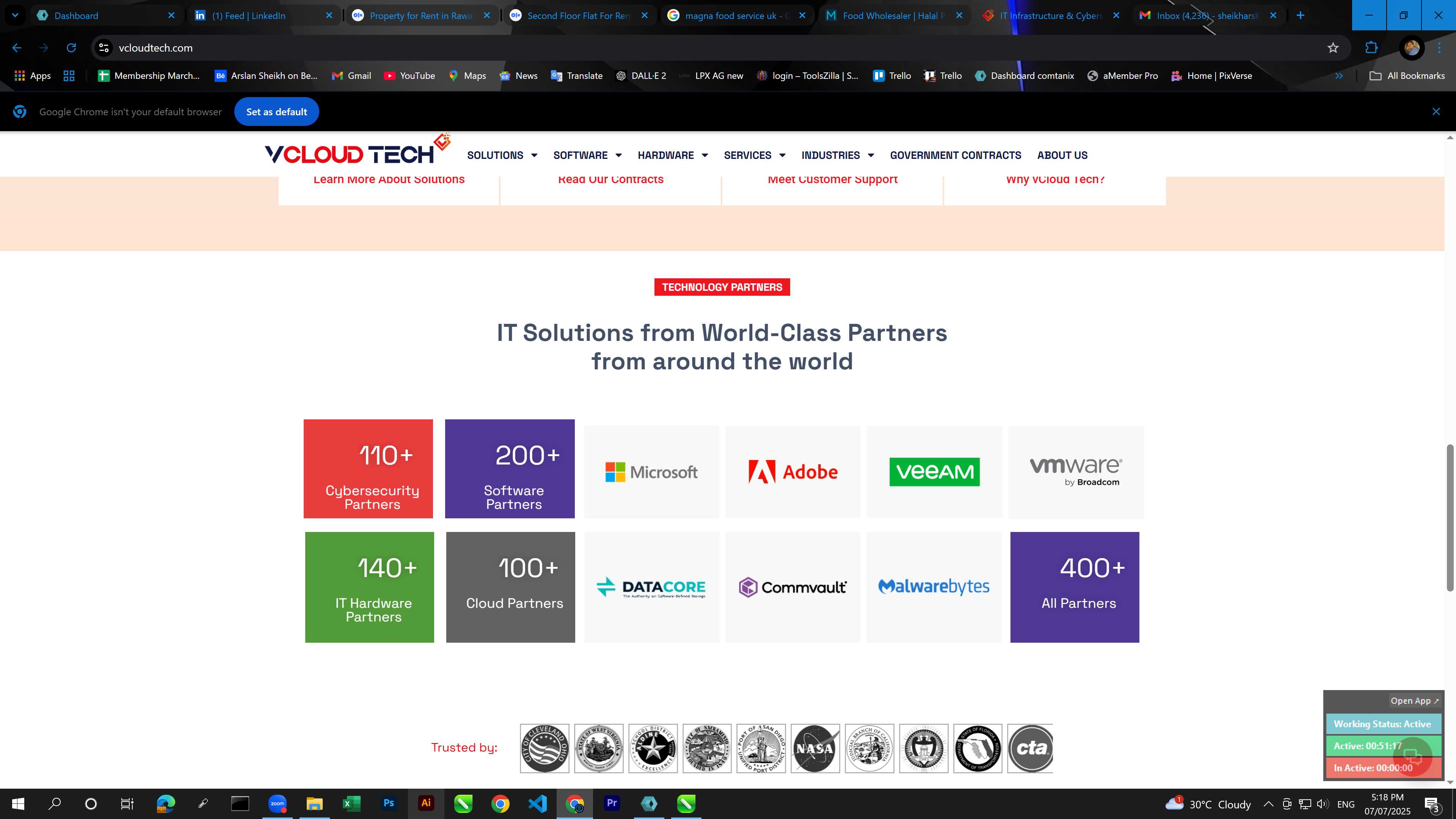This screenshot has height=819, width=1456.
Task: Follow the Learn More About Solutions link
Action: click(389, 180)
